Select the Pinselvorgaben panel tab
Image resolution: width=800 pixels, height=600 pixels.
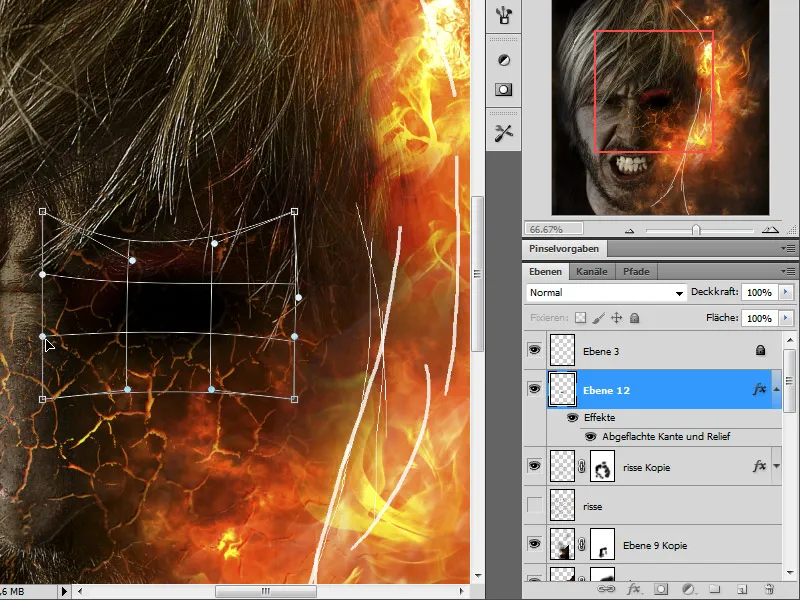[x=564, y=249]
